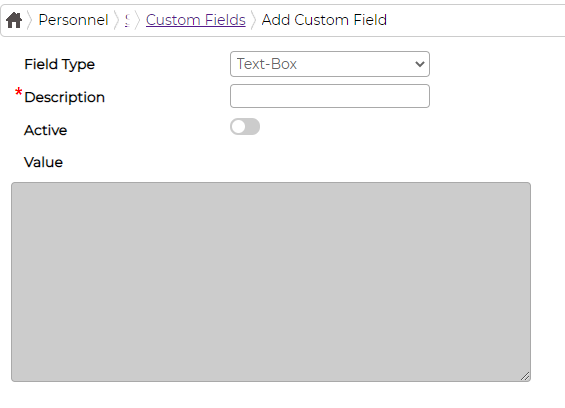Click the Value label text
The height and width of the screenshot is (408, 565).
[x=43, y=162]
